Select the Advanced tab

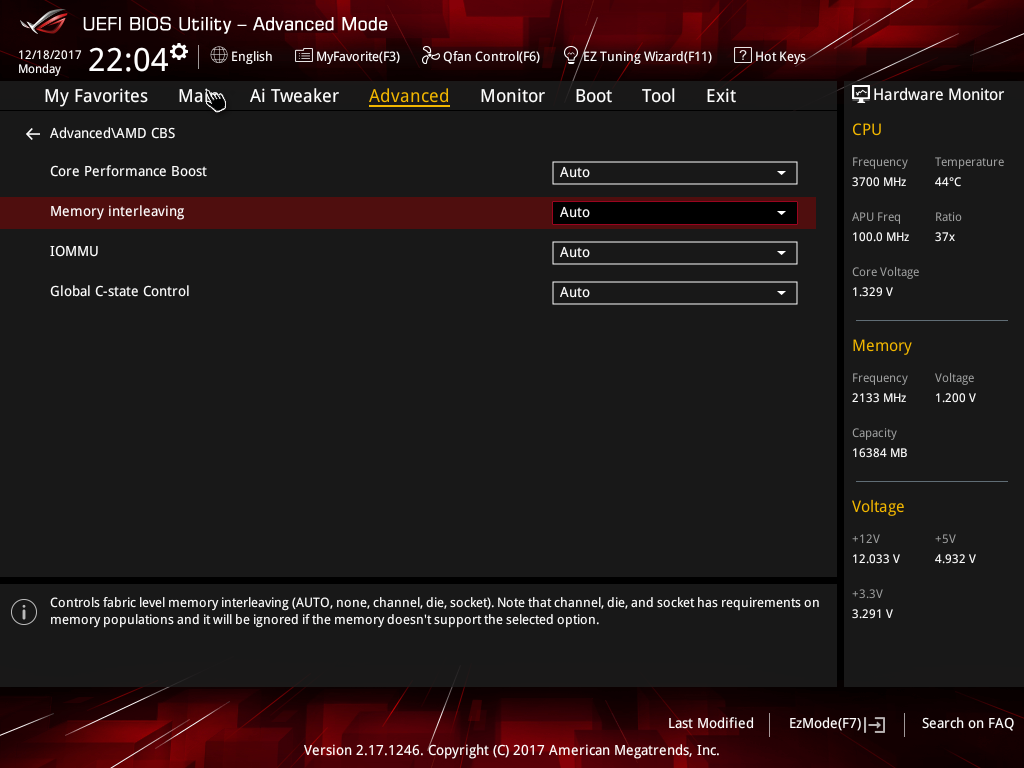(409, 96)
